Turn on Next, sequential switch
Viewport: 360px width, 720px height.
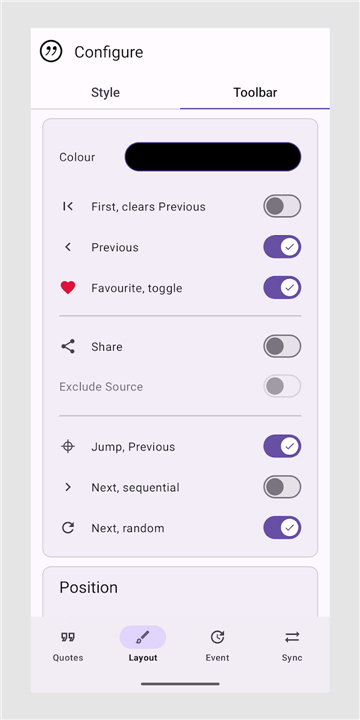pos(282,487)
